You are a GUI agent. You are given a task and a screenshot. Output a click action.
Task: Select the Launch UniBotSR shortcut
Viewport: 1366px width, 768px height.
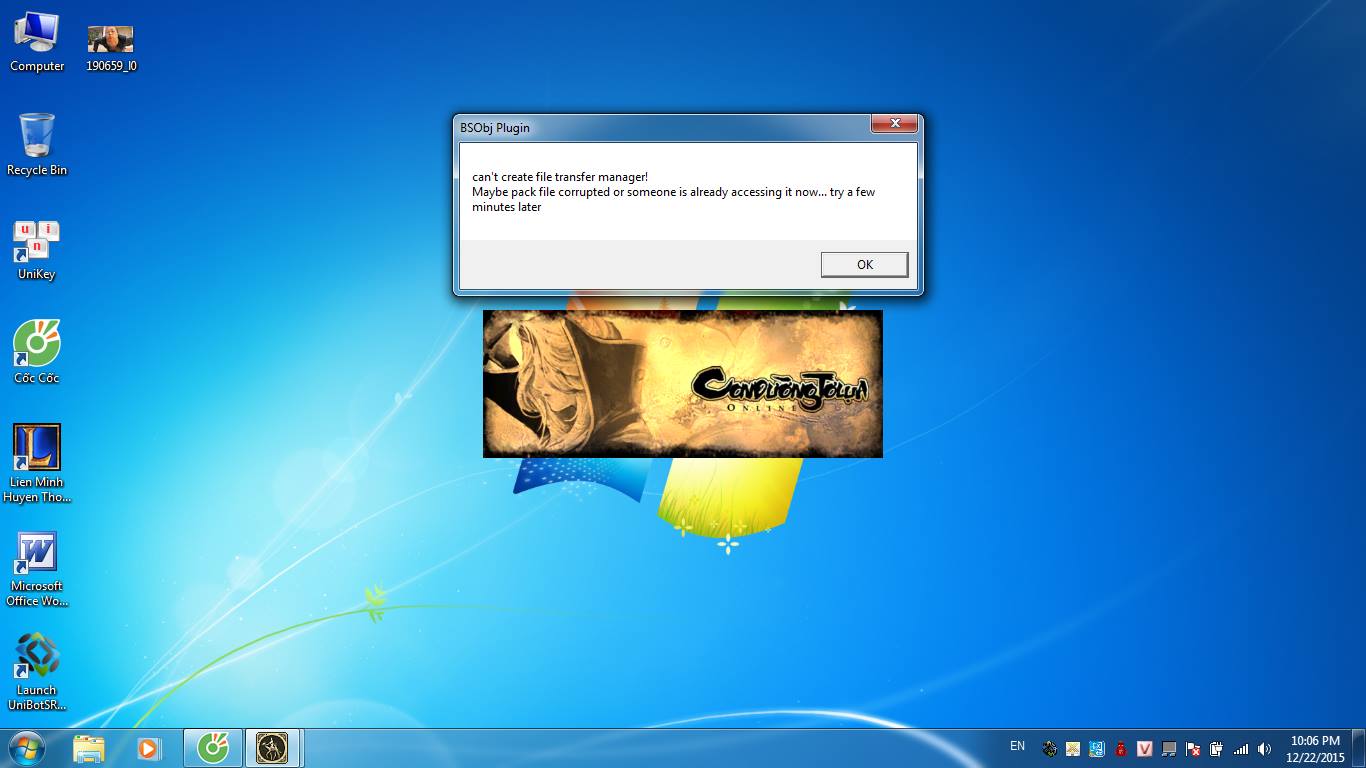[37, 672]
